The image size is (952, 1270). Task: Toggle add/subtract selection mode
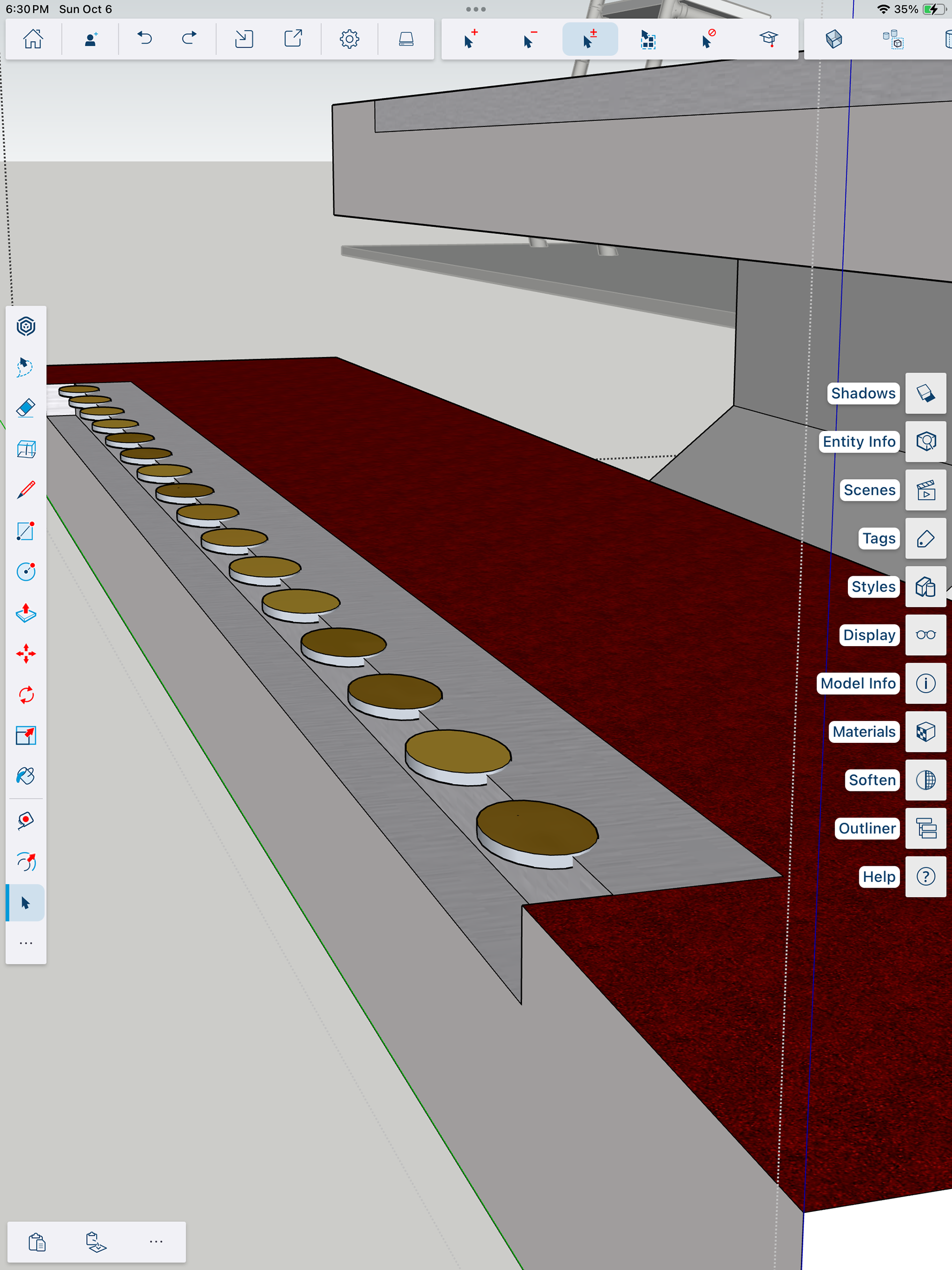tap(590, 39)
